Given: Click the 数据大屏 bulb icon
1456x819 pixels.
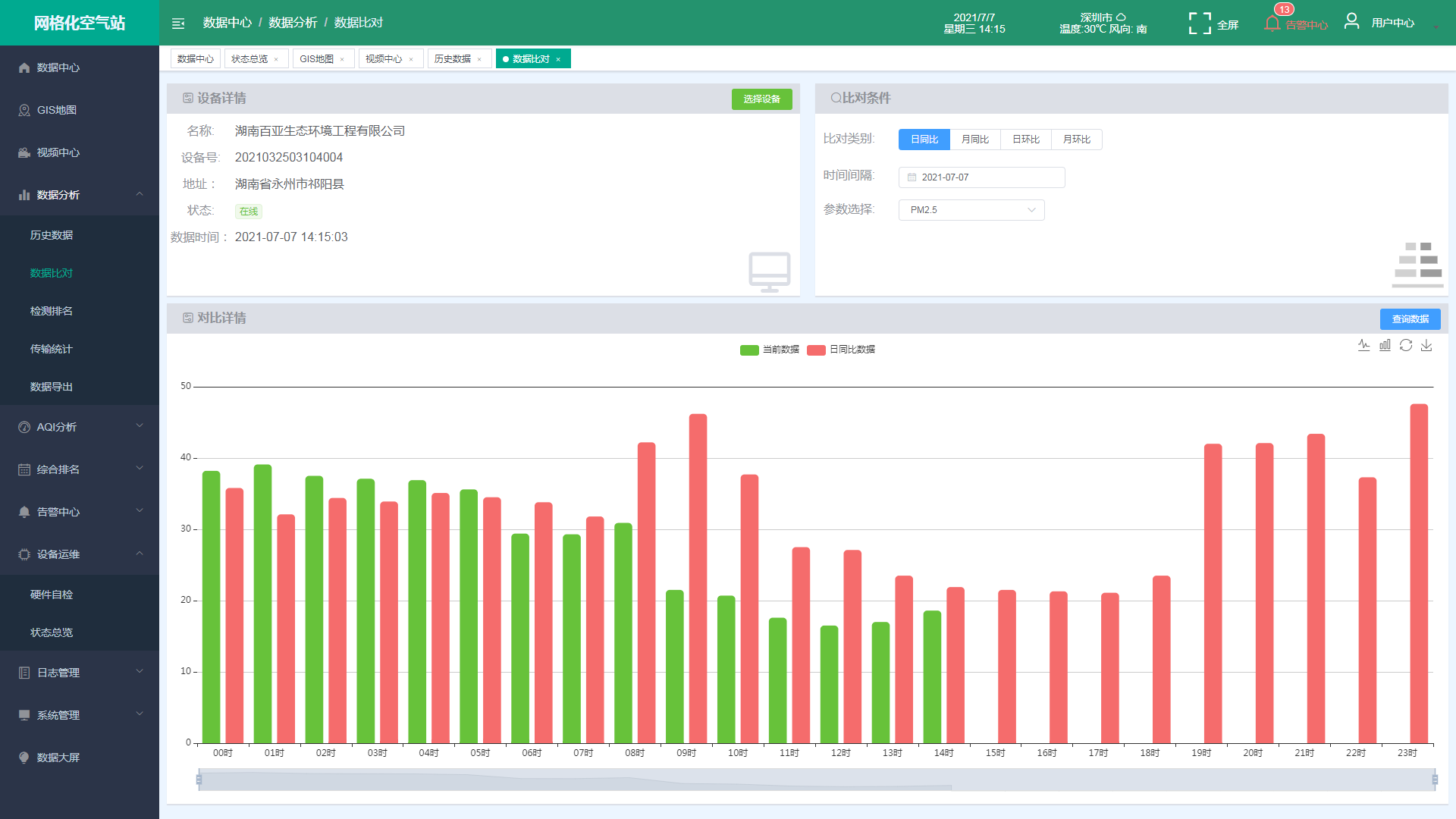Looking at the screenshot, I should [24, 758].
